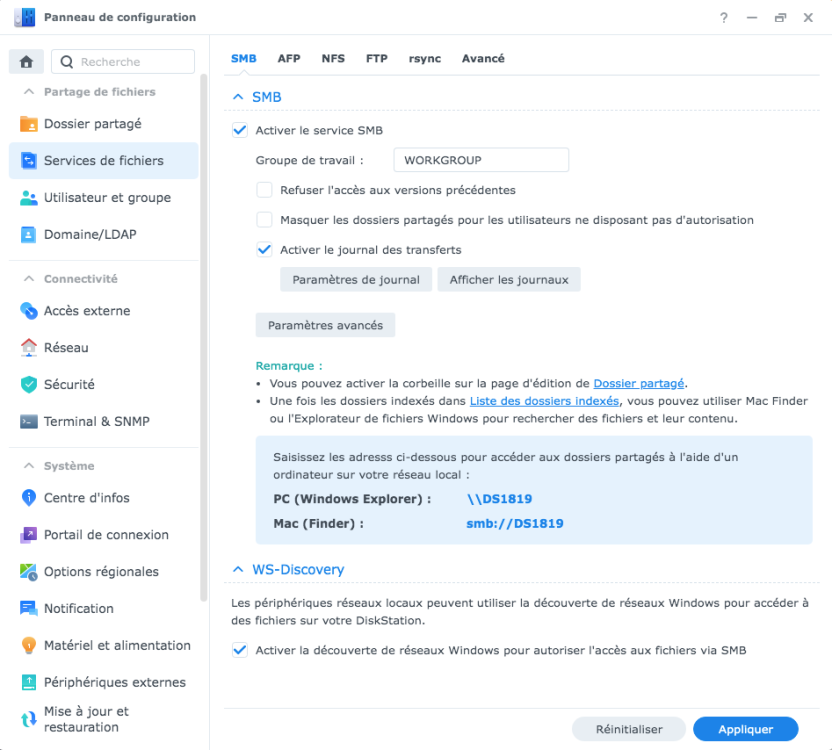Select Sécurité in the sidebar
The width and height of the screenshot is (832, 750).
103,384
